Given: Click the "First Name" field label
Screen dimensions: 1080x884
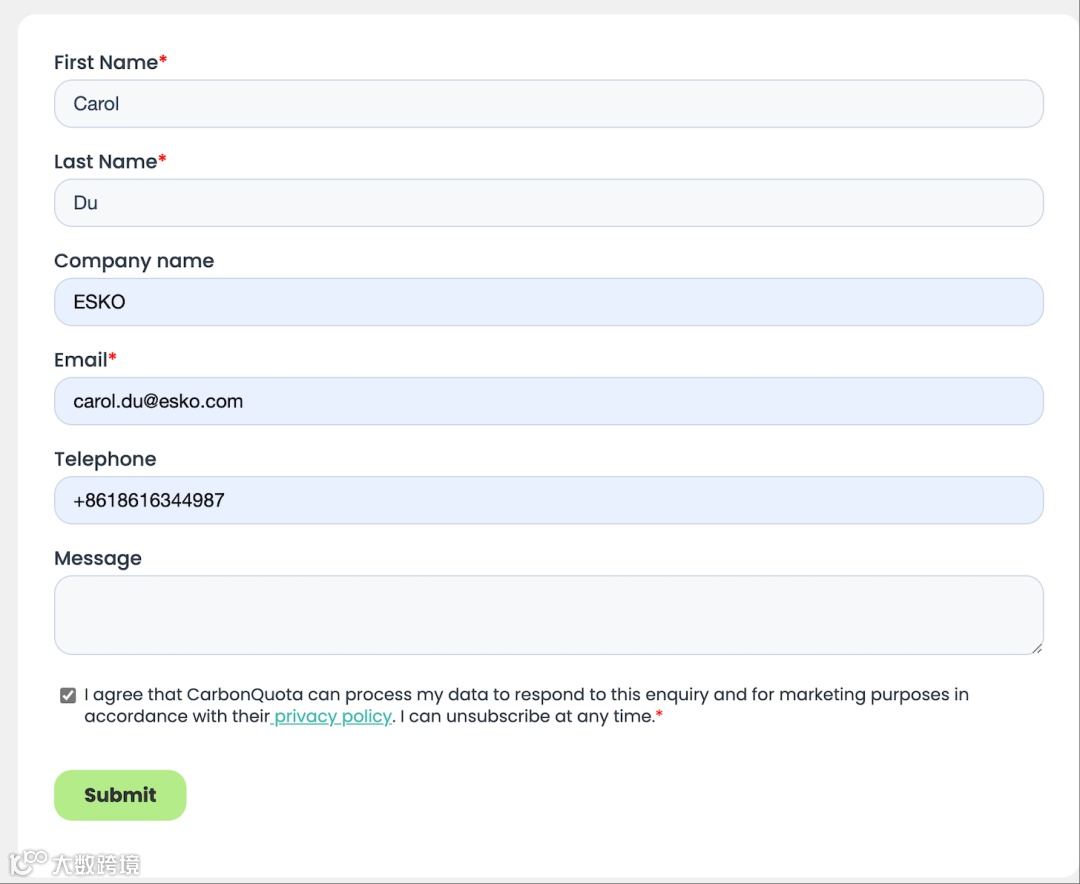Looking at the screenshot, I should point(106,62).
